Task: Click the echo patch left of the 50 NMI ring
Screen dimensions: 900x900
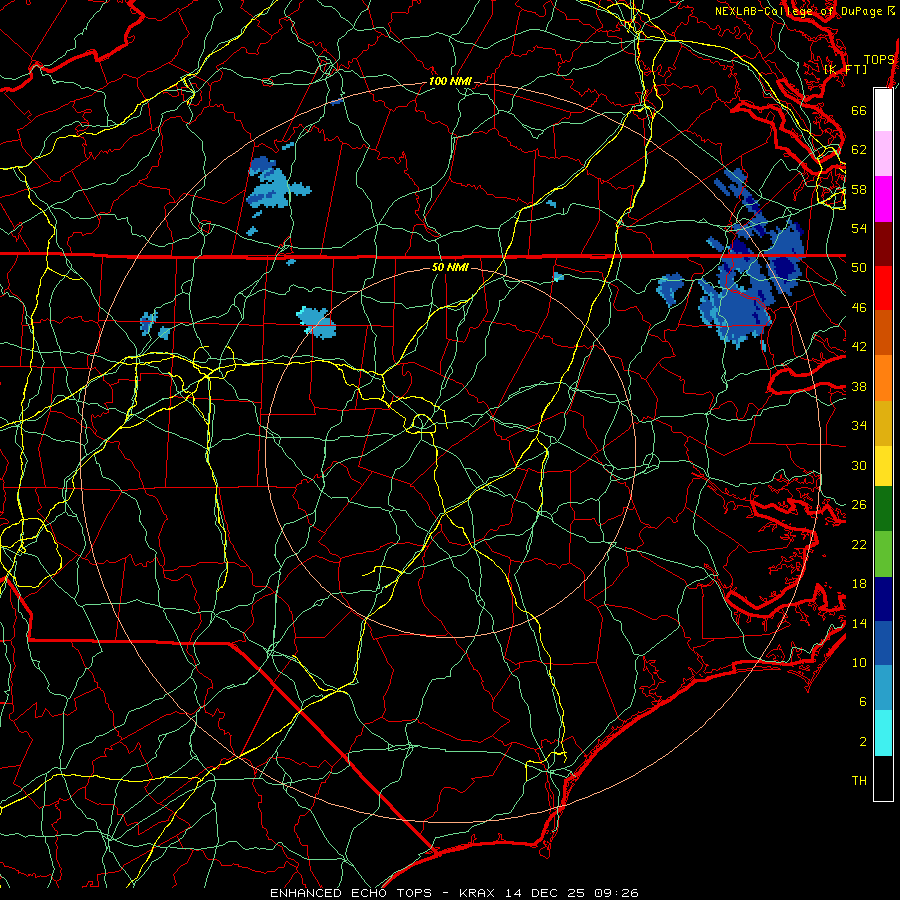Action: click(316, 322)
